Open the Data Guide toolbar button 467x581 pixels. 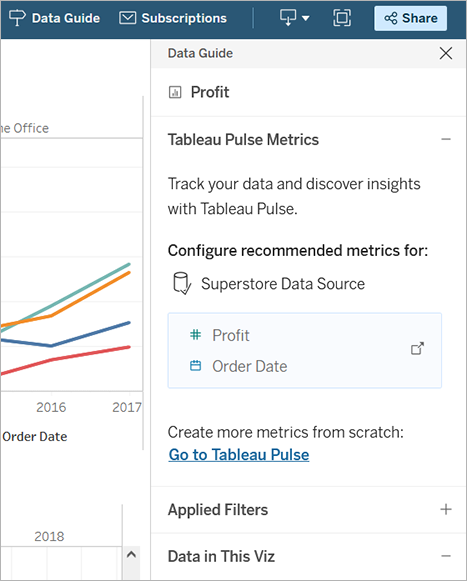(54, 18)
